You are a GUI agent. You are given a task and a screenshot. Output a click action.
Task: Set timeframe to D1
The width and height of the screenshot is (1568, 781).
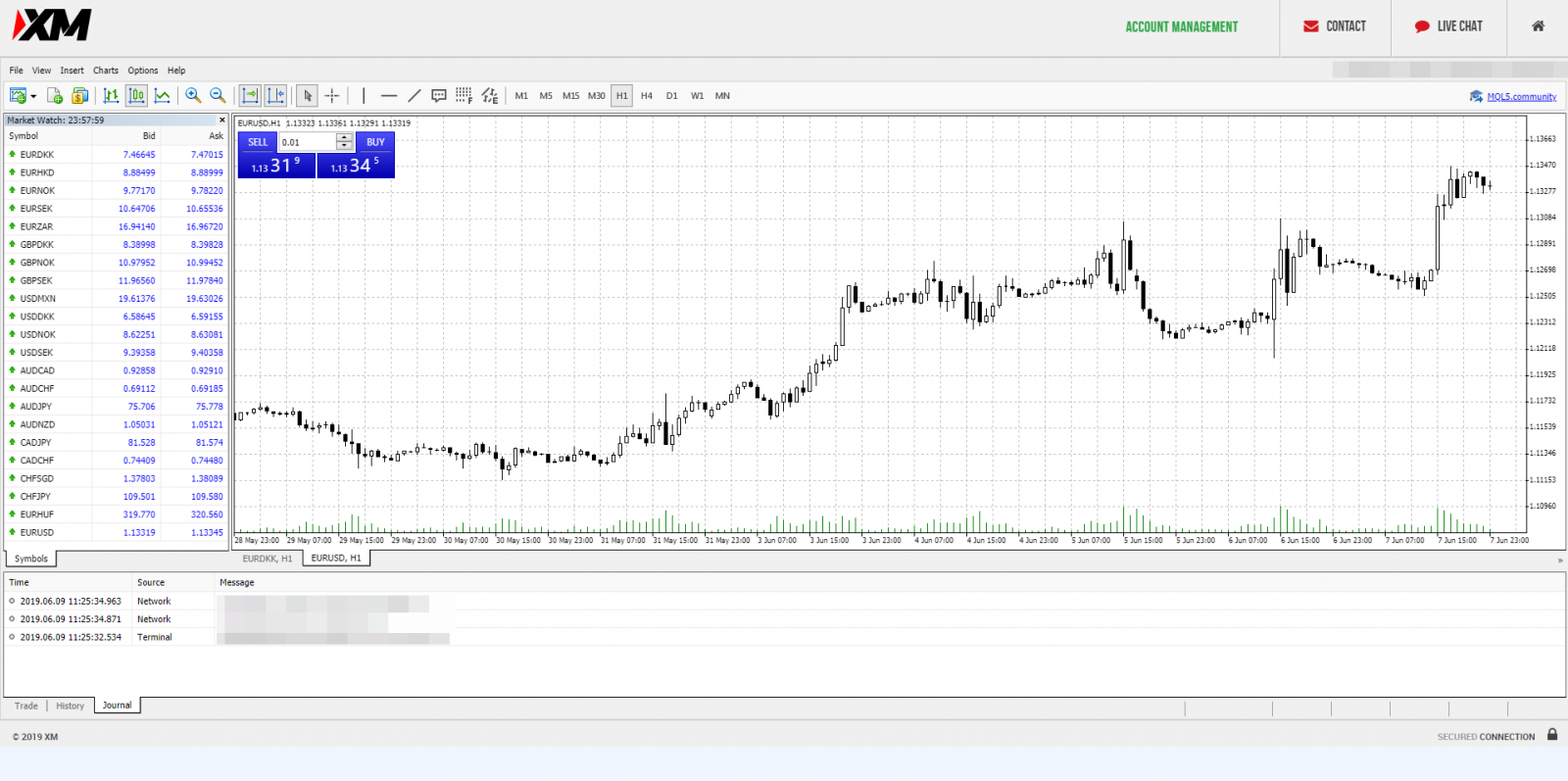click(671, 96)
